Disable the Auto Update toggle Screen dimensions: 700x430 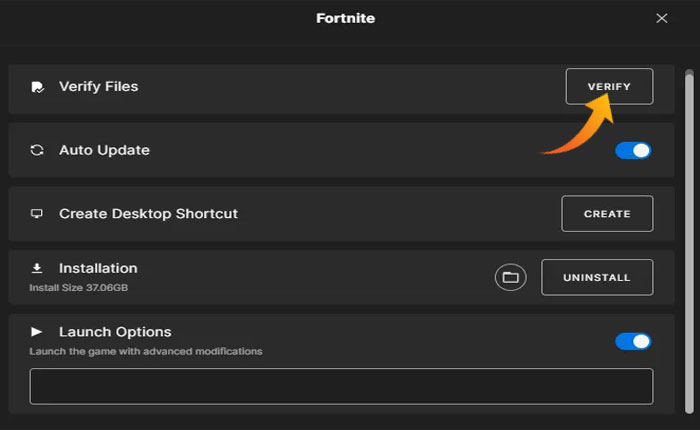tap(633, 150)
